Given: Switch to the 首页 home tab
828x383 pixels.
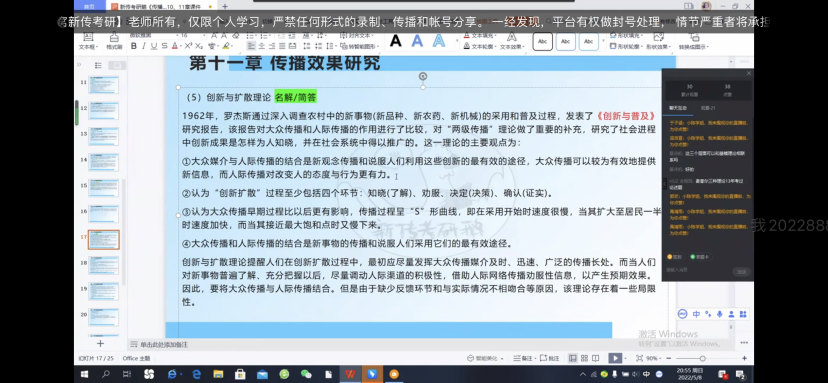Looking at the screenshot, I should (90, 6).
